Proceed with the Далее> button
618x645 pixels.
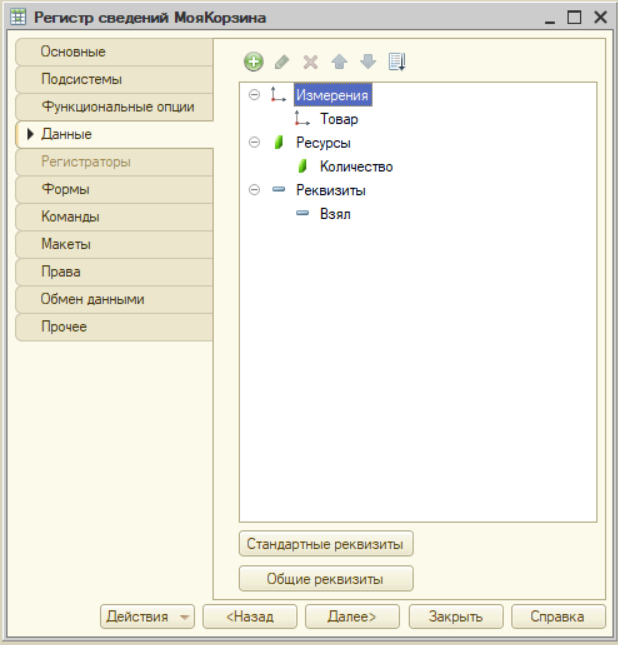[352, 616]
